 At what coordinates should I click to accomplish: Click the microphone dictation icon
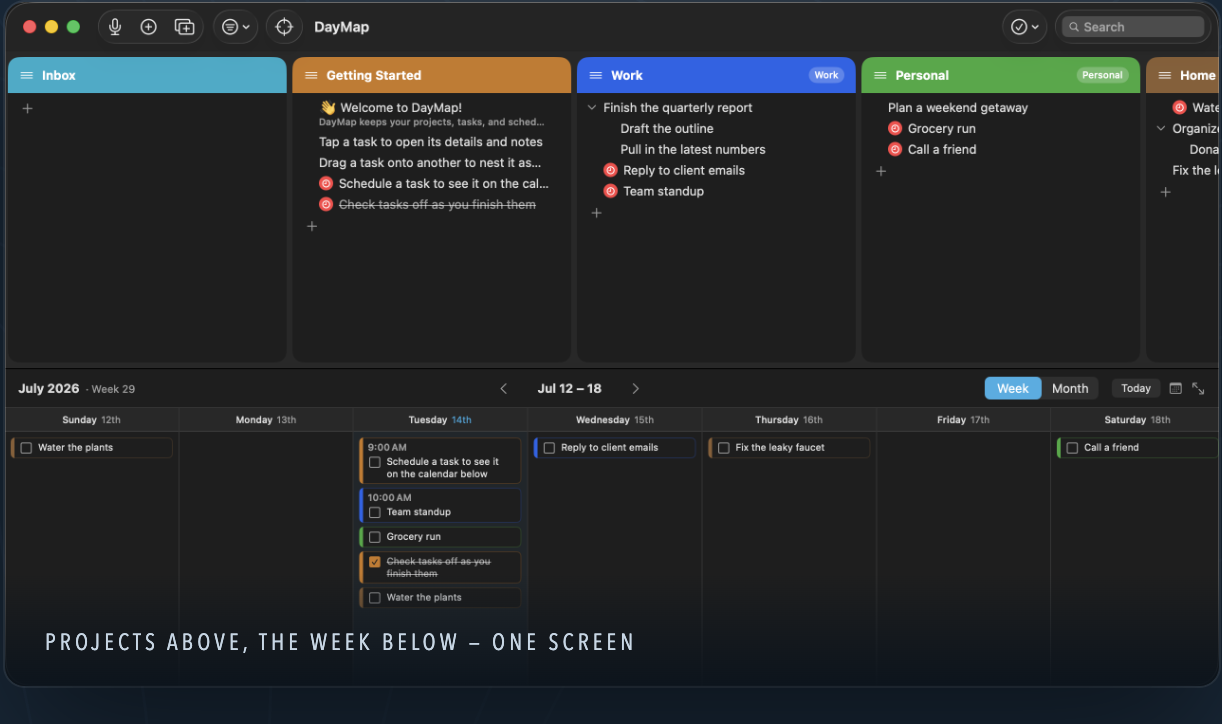tap(115, 27)
